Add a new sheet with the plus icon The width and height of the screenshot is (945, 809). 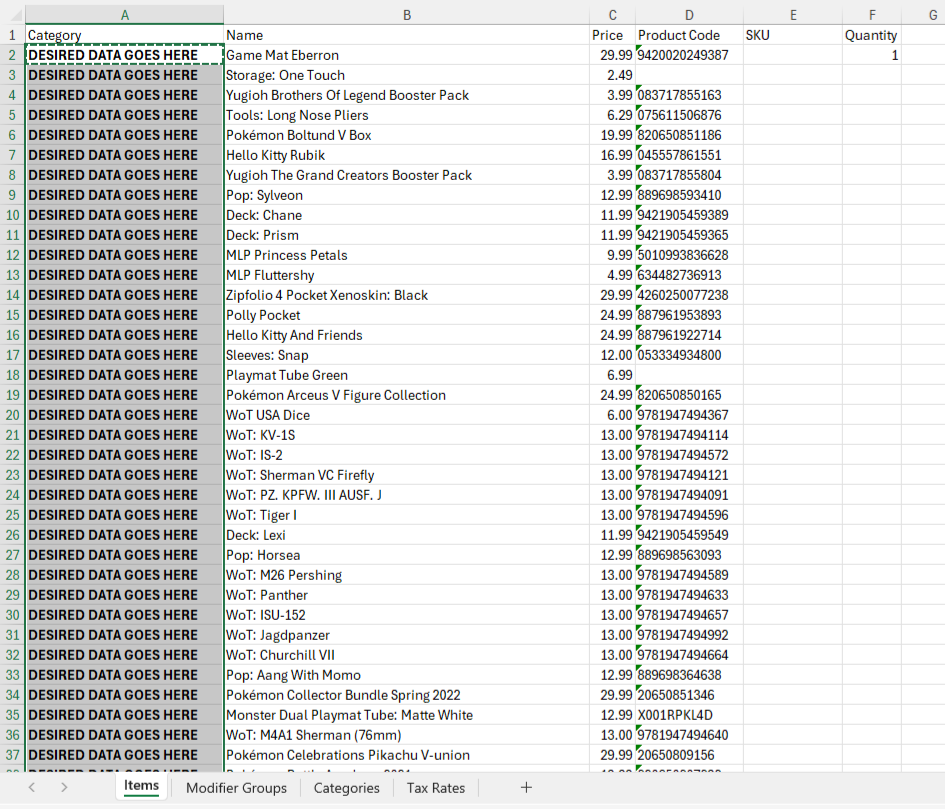point(526,787)
